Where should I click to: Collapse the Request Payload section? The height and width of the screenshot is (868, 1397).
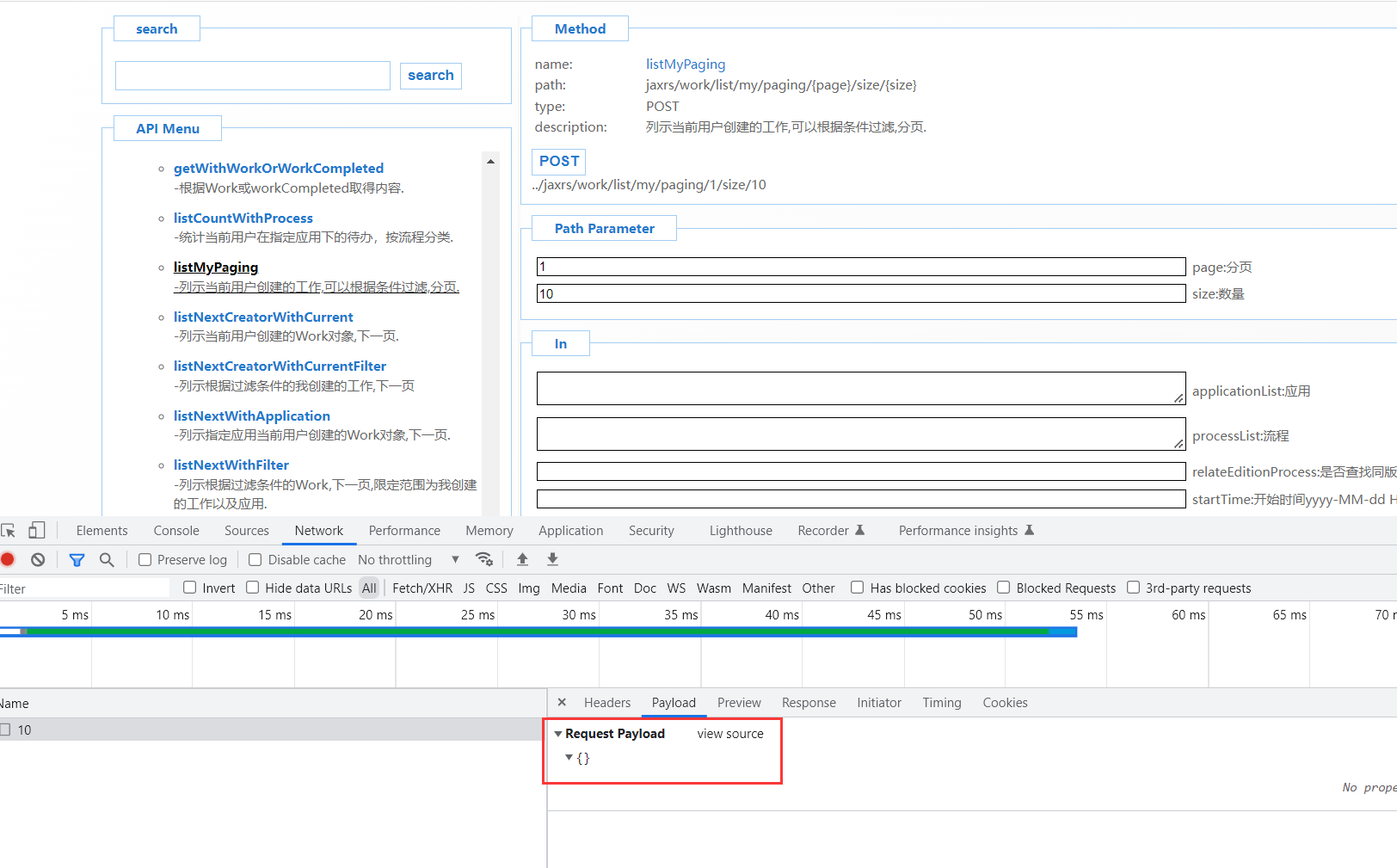(558, 734)
